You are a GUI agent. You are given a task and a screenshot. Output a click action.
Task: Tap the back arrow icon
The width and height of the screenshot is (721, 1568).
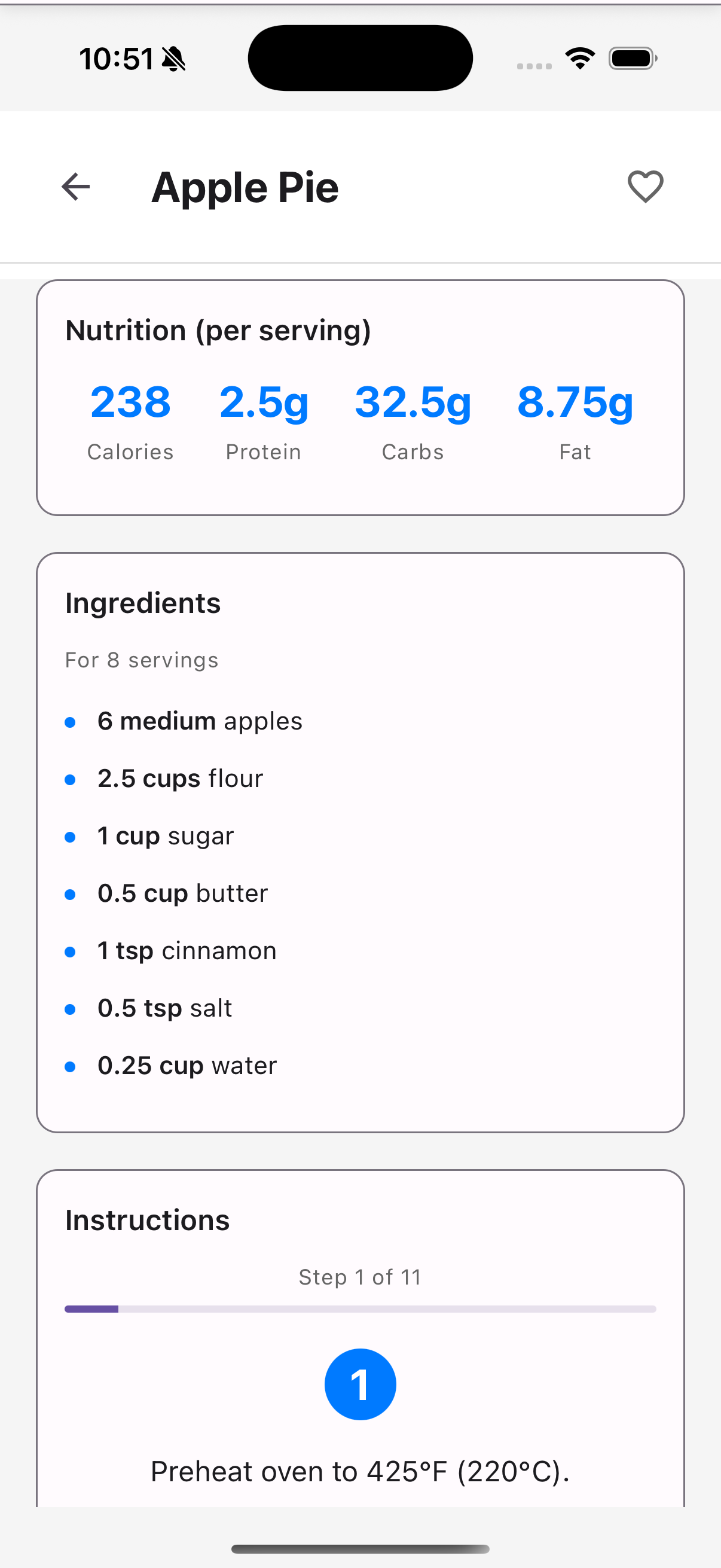pyautogui.click(x=76, y=186)
